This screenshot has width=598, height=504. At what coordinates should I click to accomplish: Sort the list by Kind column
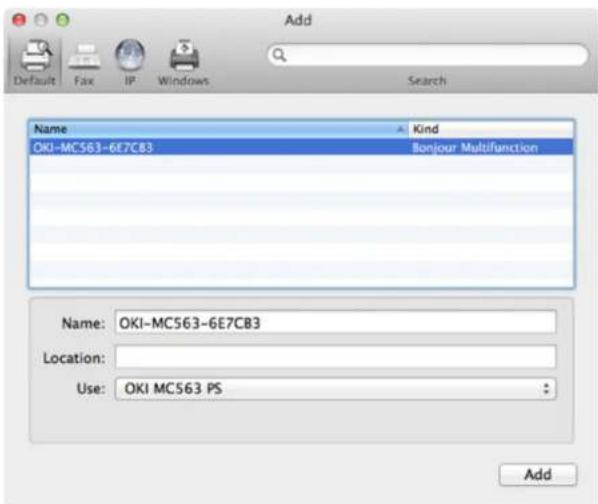pyautogui.click(x=491, y=129)
